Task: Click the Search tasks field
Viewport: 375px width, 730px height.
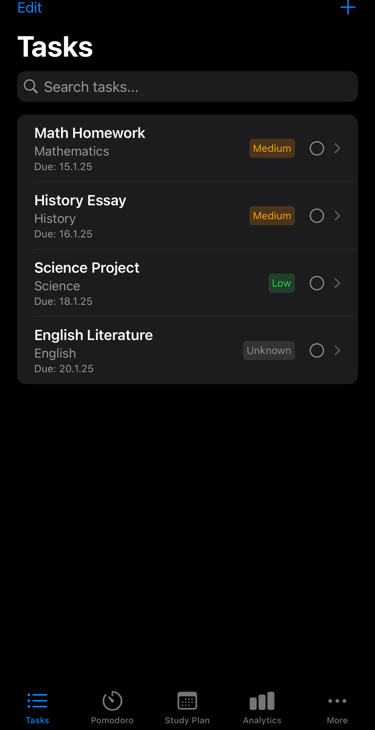Action: pos(187,87)
